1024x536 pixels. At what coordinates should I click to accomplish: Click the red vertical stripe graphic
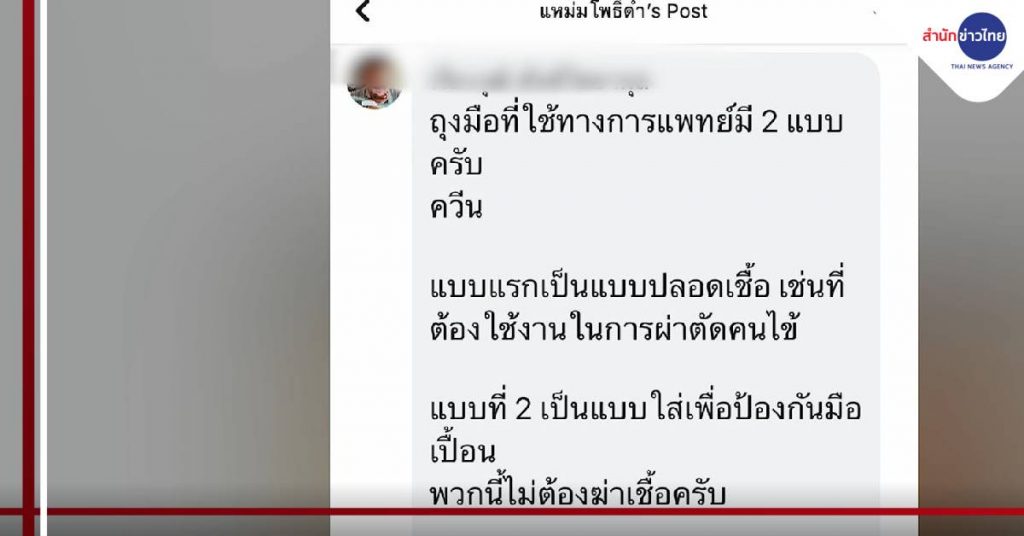(28, 268)
